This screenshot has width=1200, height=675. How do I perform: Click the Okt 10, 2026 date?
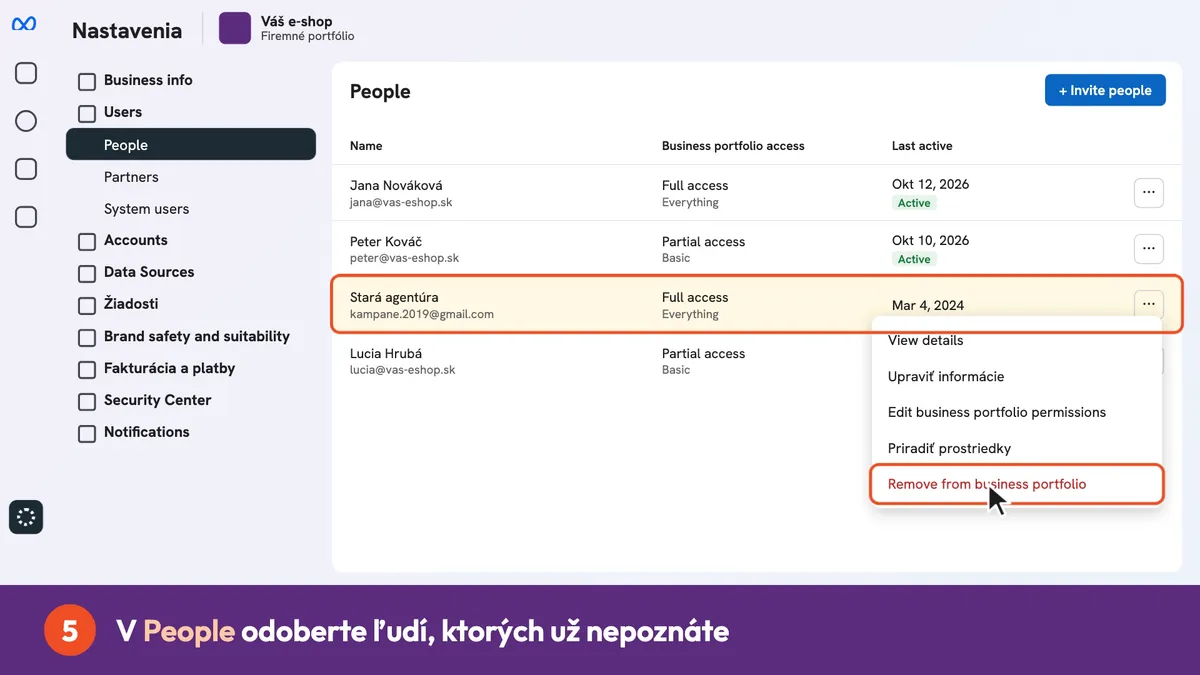[x=930, y=240]
